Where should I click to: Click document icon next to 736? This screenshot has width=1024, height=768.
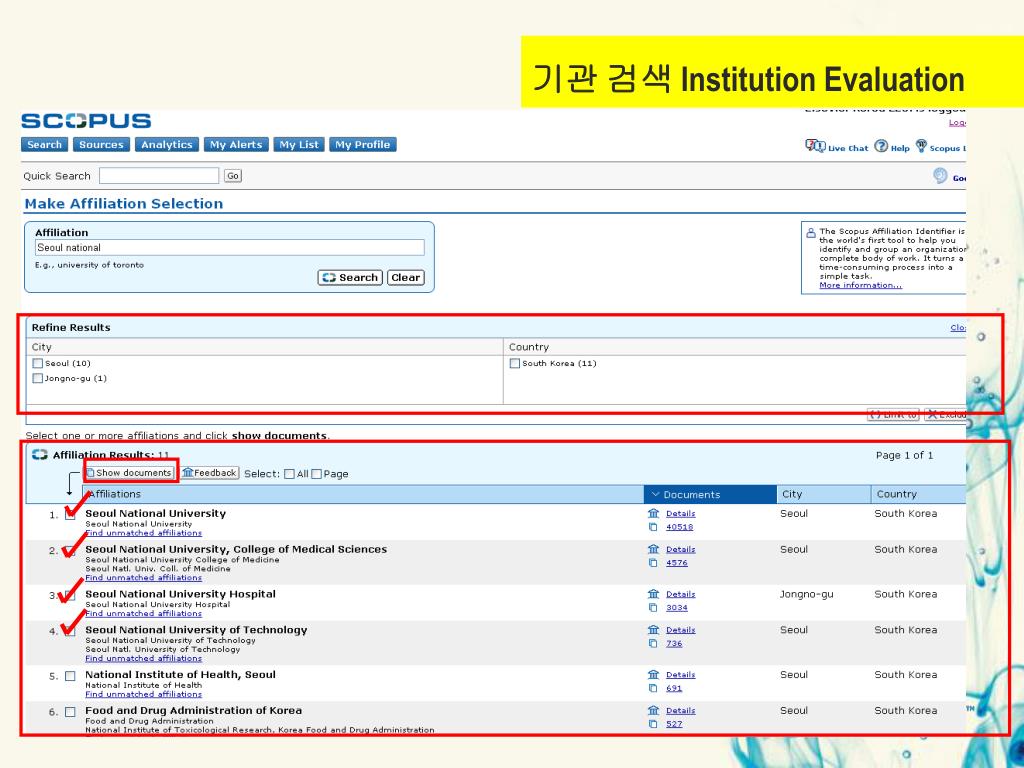click(x=652, y=644)
